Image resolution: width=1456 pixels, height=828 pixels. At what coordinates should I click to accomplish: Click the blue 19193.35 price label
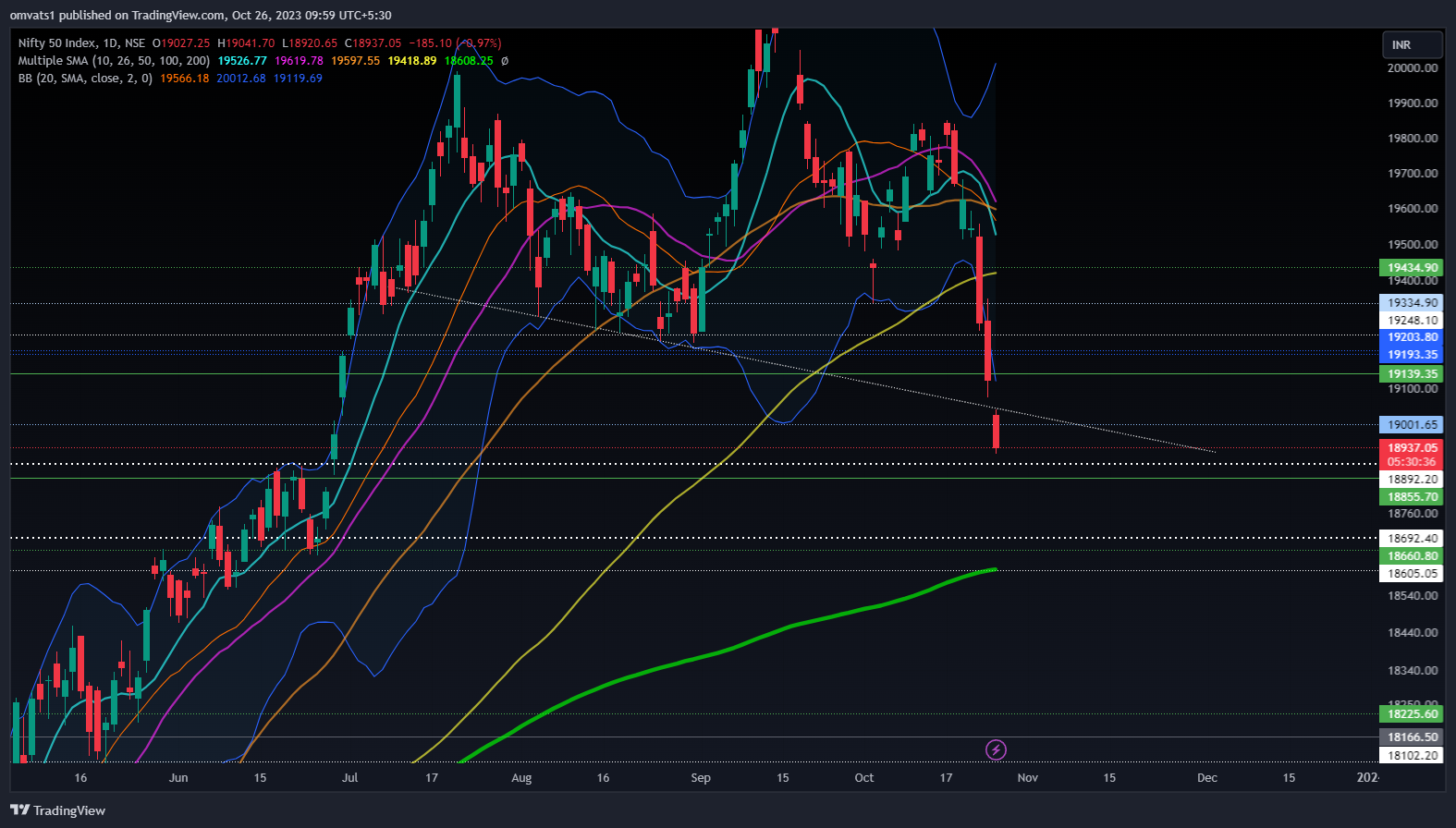(1412, 355)
